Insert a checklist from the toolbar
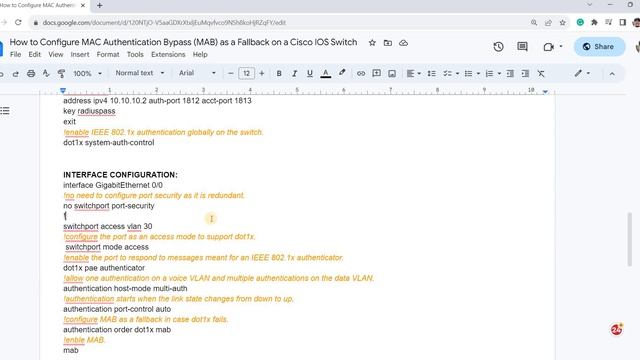Image resolution: width=640 pixels, height=360 pixels. (x=447, y=73)
